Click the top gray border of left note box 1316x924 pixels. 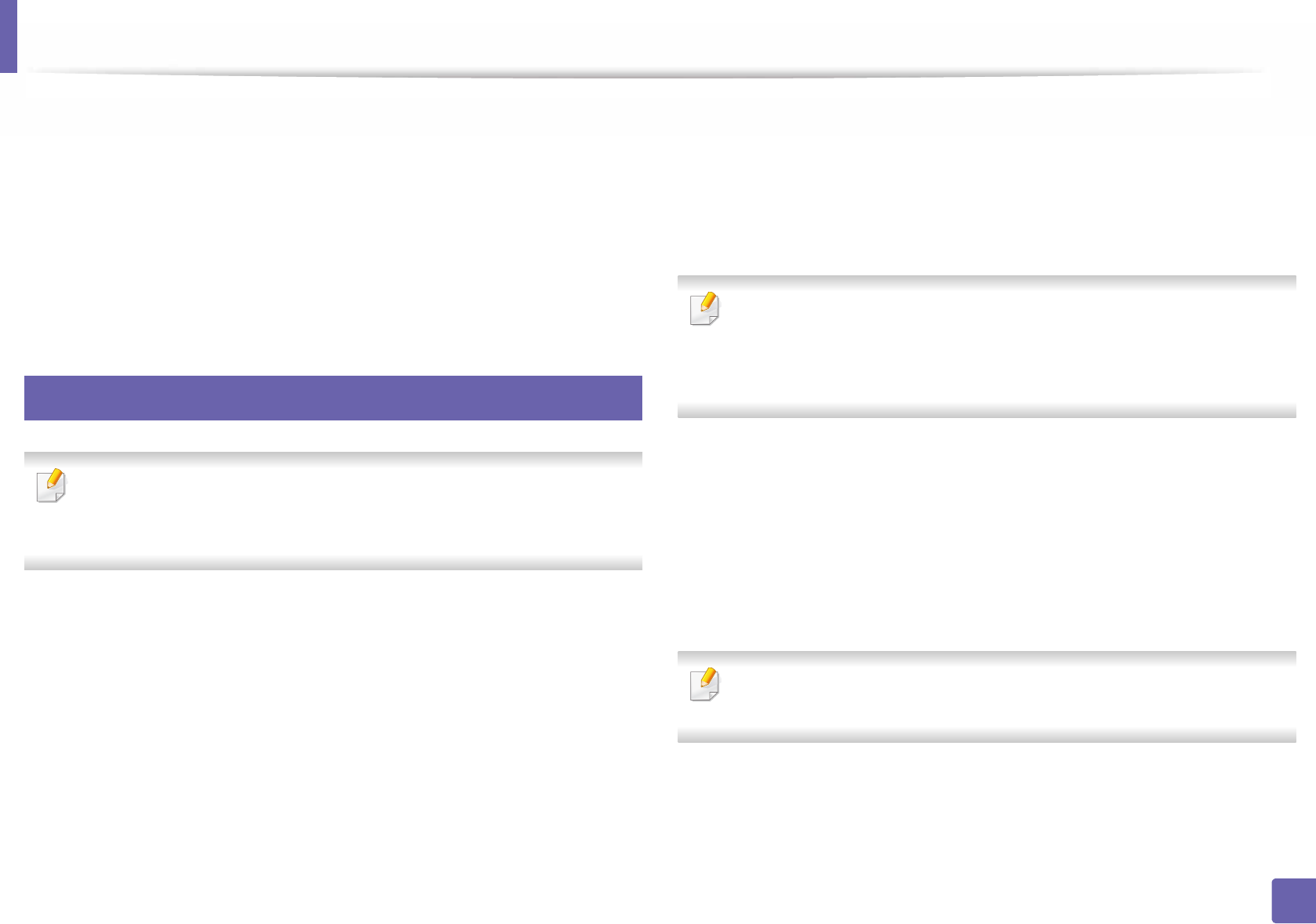pos(333,457)
